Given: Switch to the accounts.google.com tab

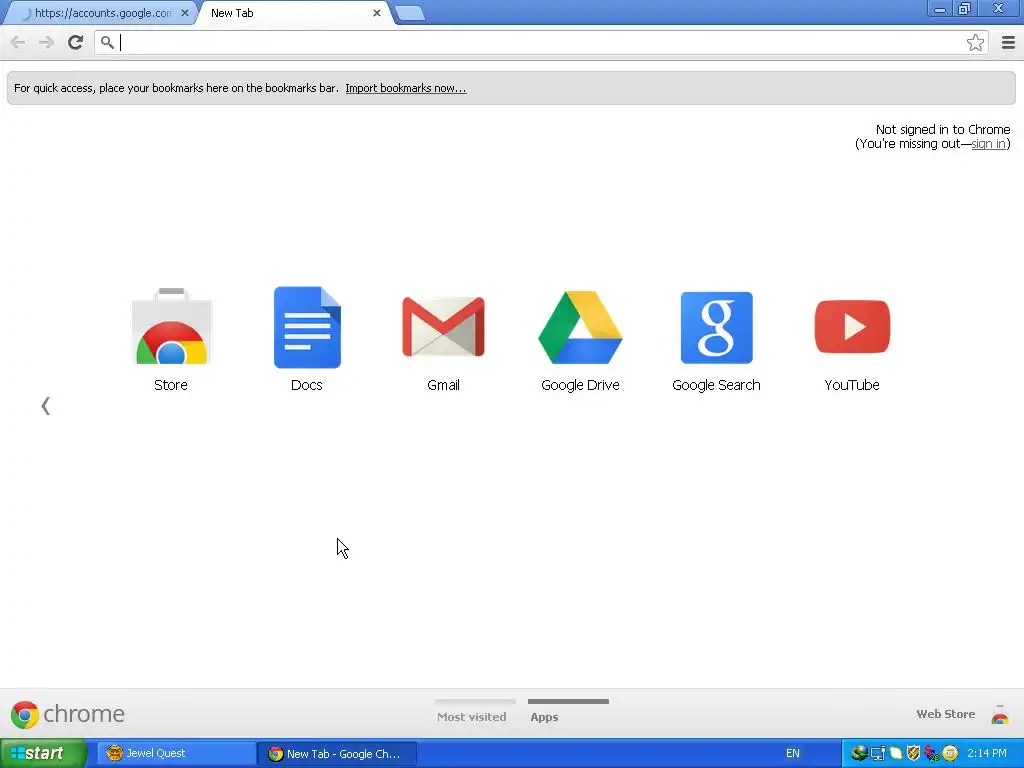Looking at the screenshot, I should pos(101,13).
